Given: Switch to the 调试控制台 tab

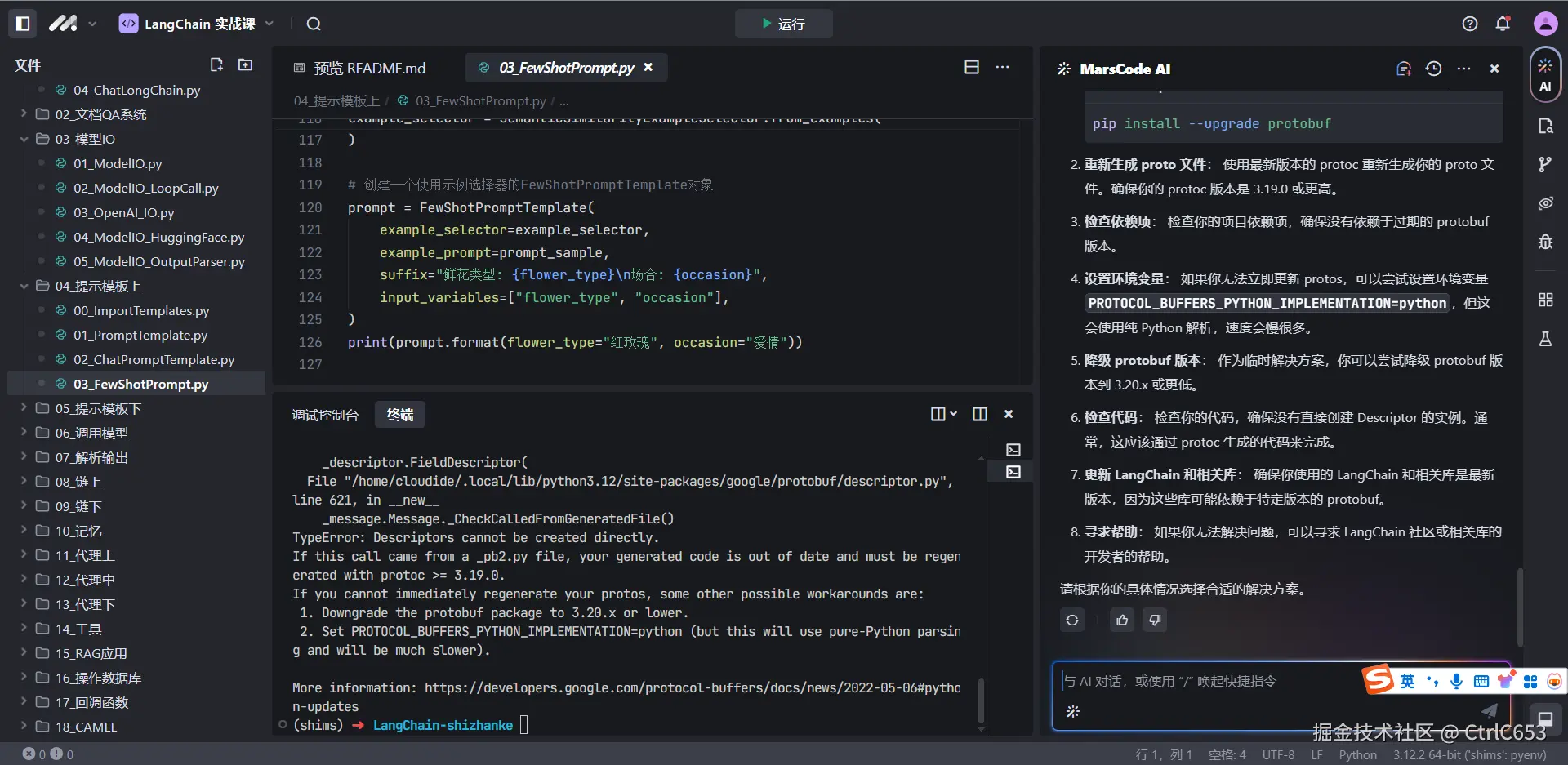Looking at the screenshot, I should tap(325, 415).
